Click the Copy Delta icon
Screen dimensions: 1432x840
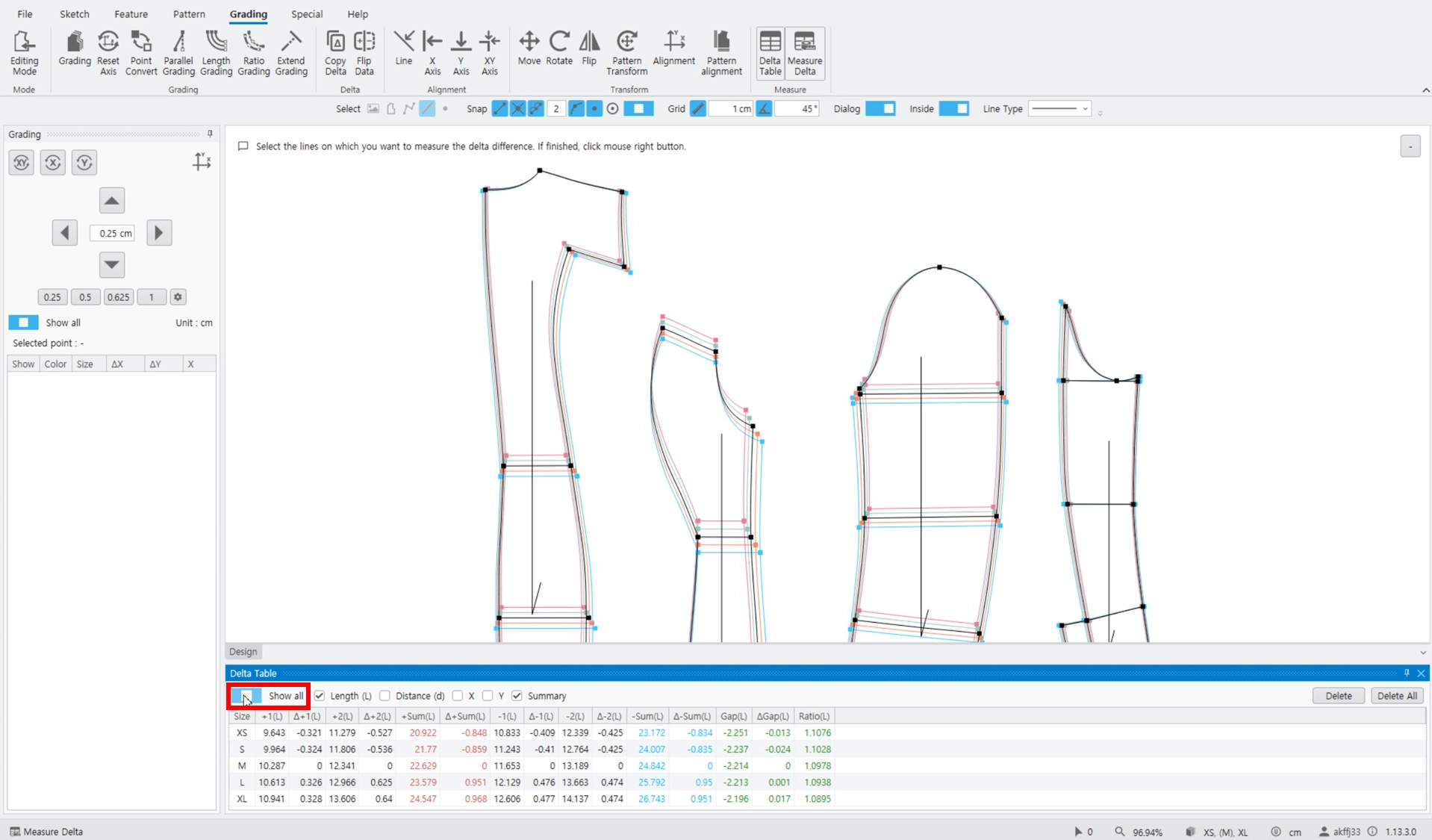pos(335,53)
